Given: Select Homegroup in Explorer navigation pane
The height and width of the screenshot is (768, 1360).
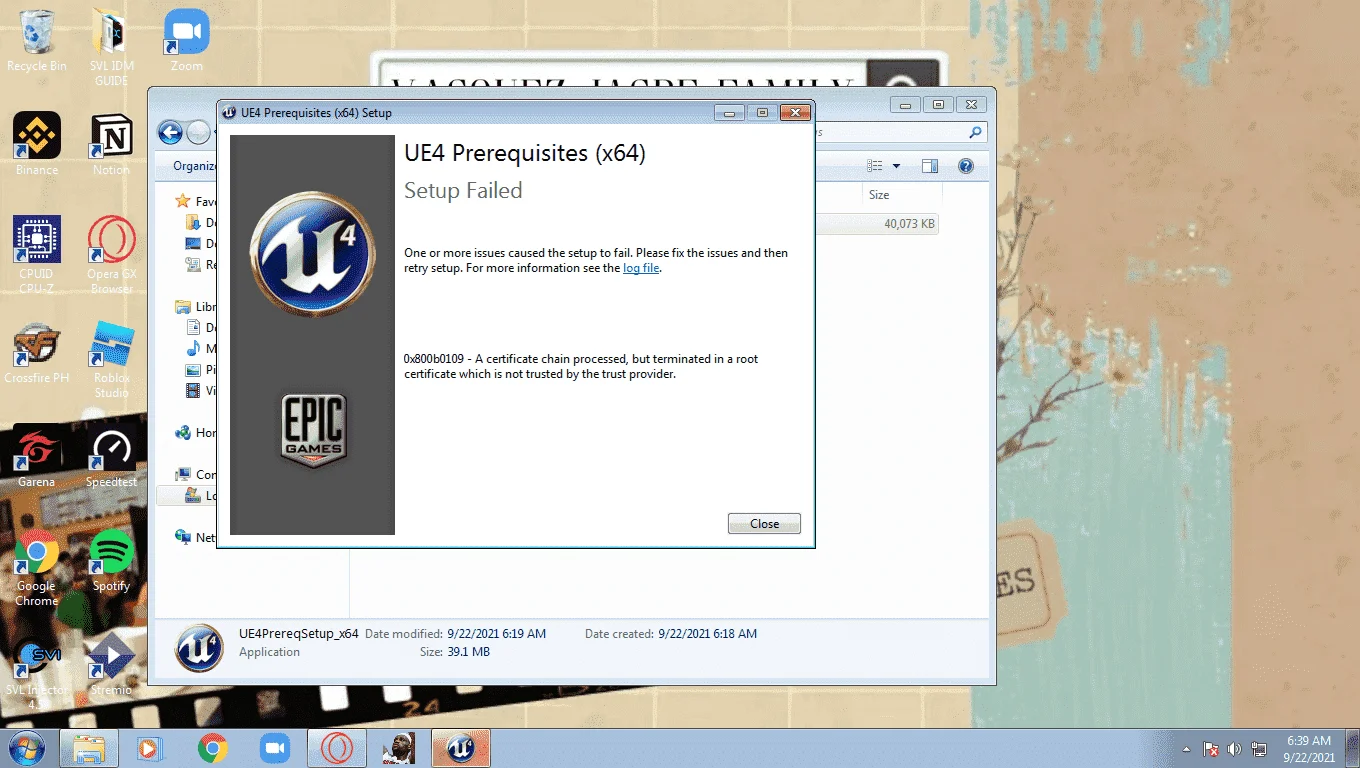Looking at the screenshot, I should click(x=196, y=433).
